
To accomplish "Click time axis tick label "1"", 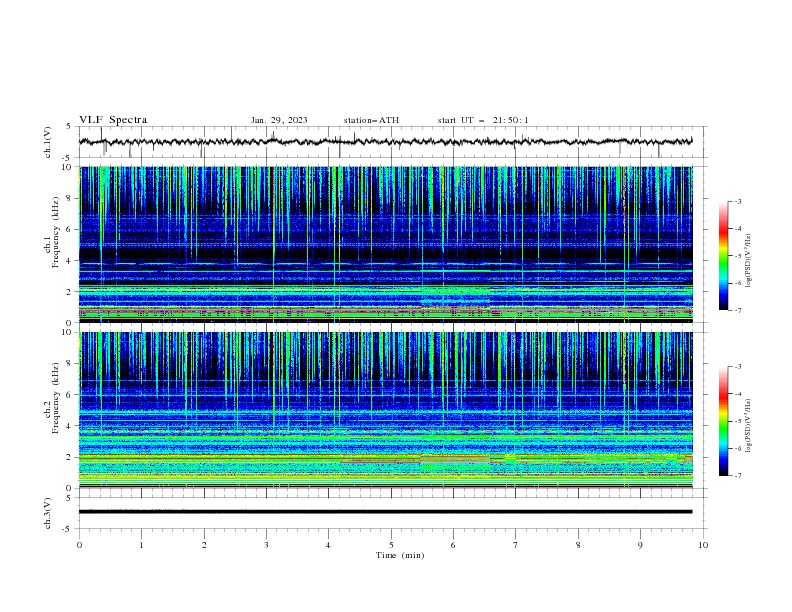I will pos(141,545).
